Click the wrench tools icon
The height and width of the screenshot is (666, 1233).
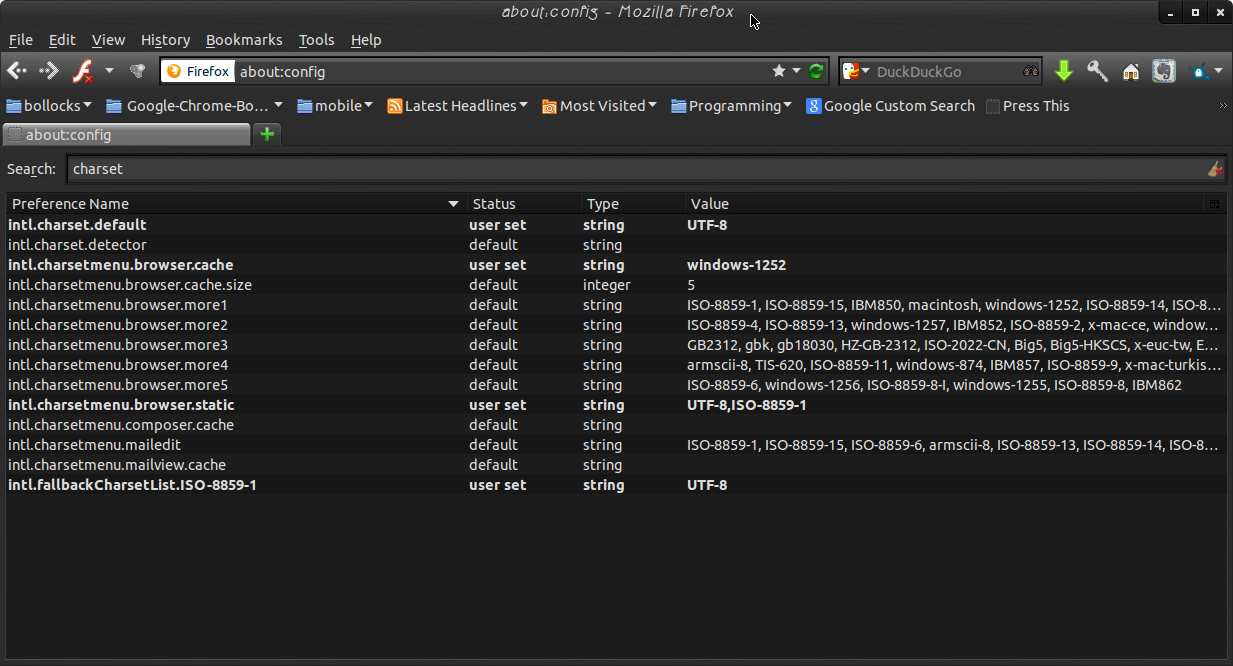(1097, 71)
